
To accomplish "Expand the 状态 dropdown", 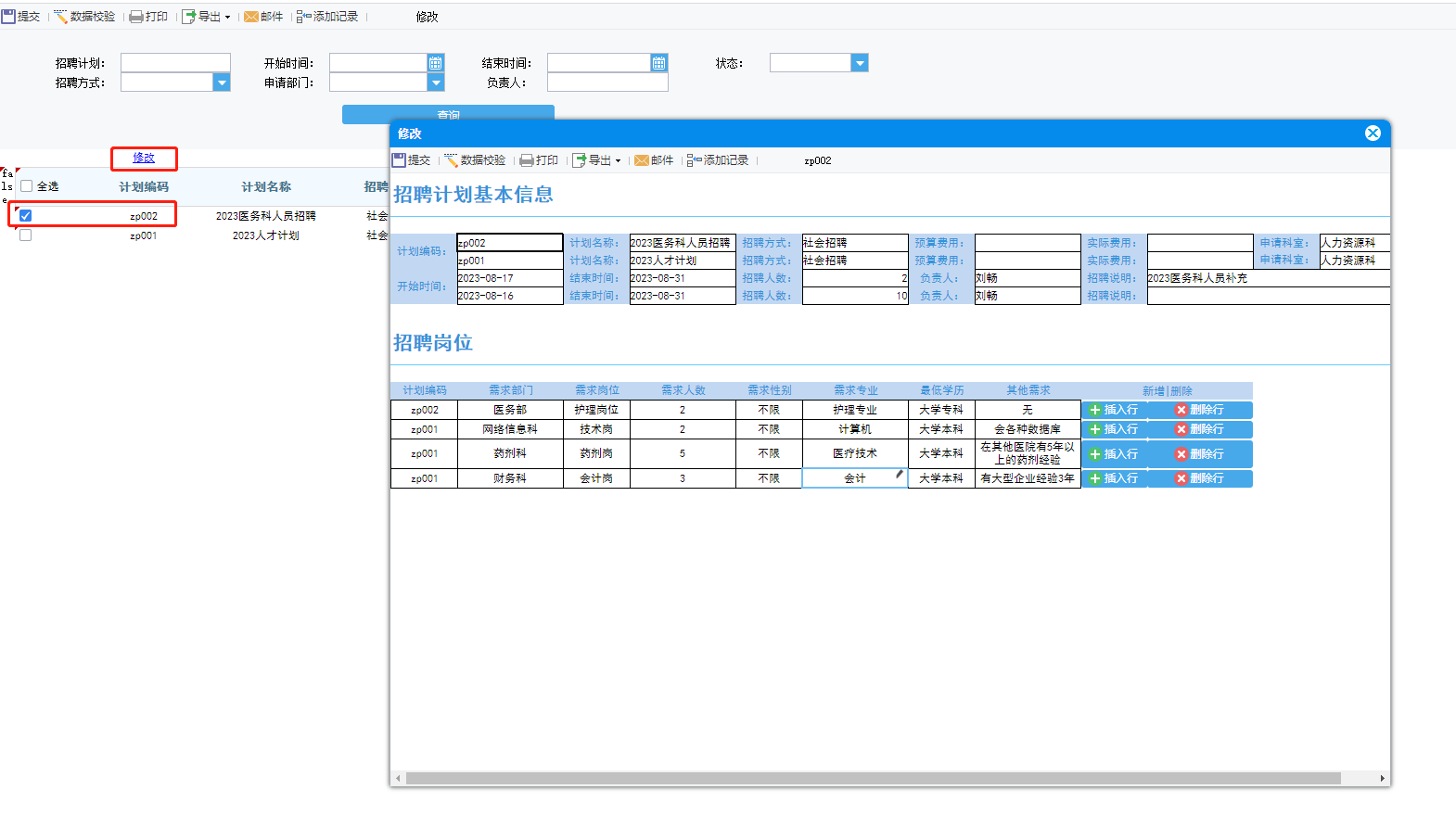I will point(860,63).
